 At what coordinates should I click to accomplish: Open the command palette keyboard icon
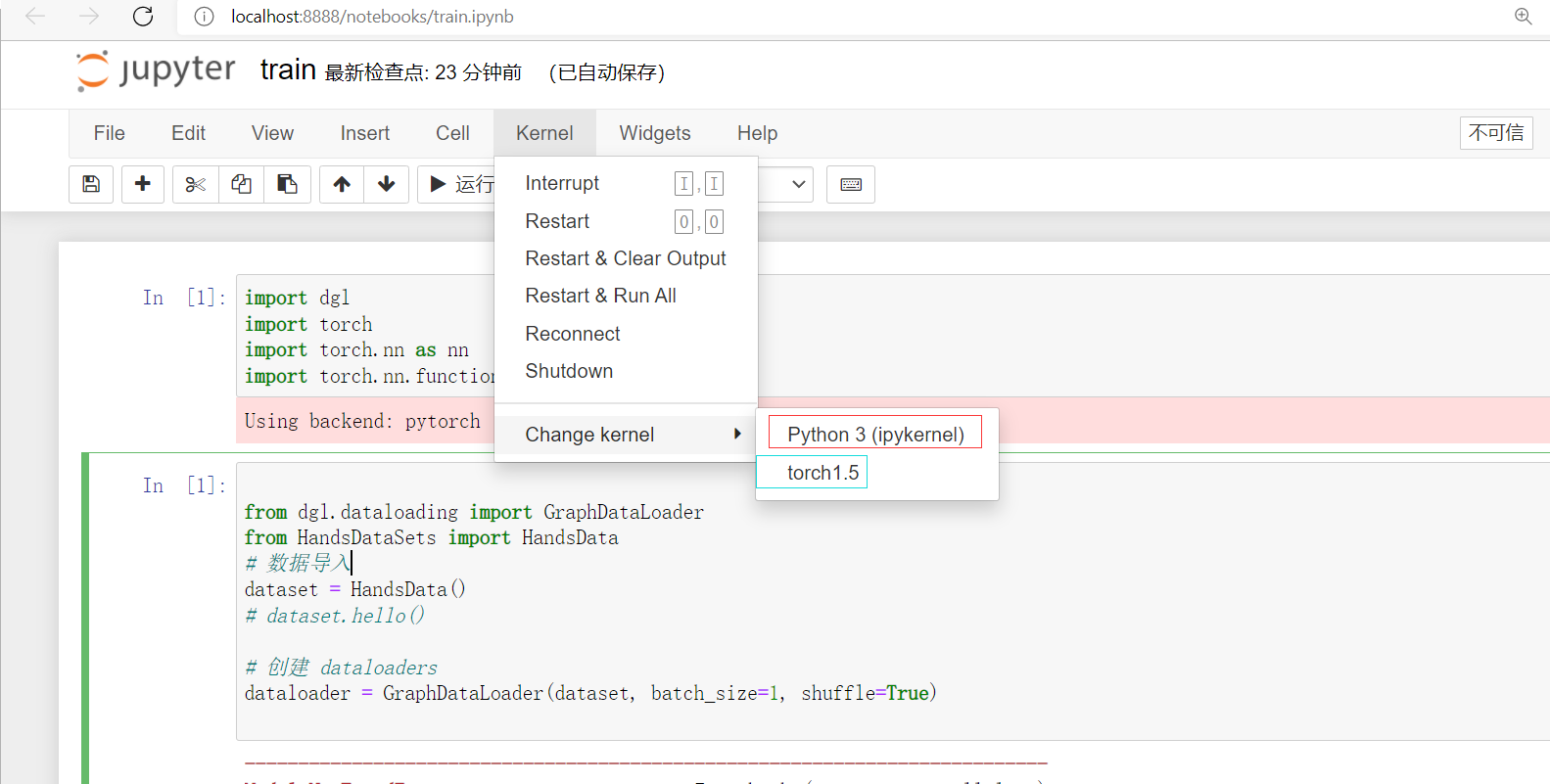851,184
